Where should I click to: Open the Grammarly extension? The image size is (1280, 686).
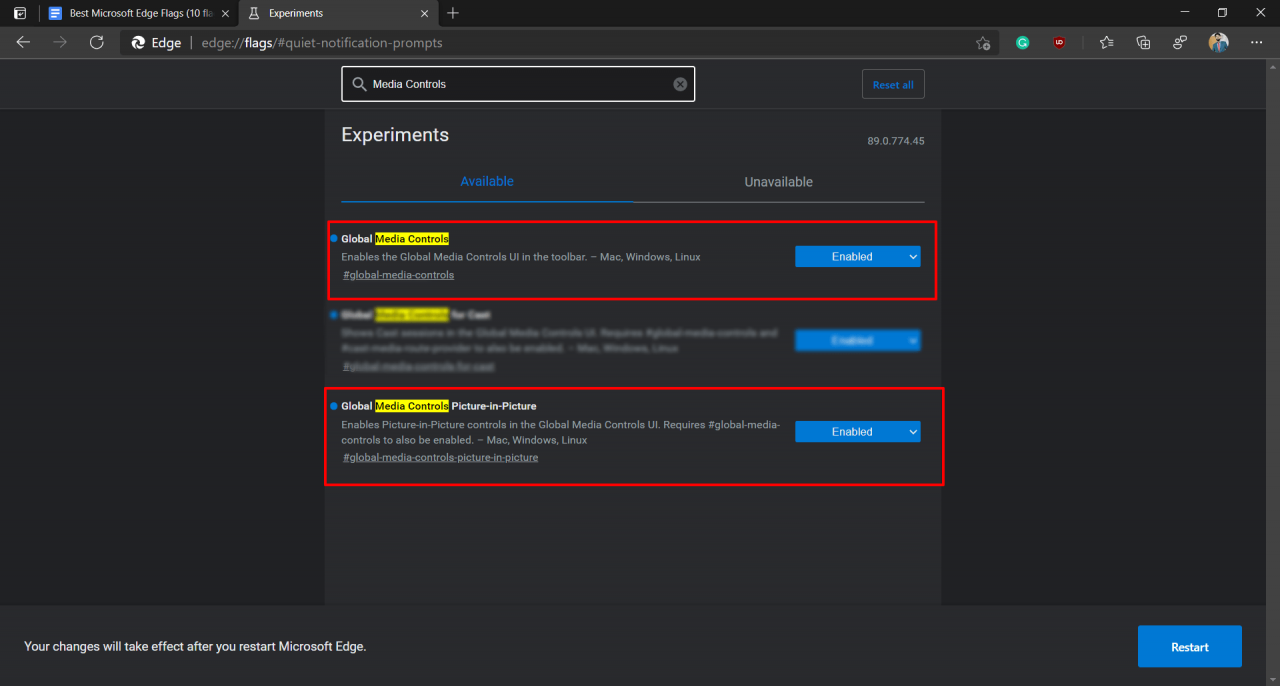click(1022, 42)
